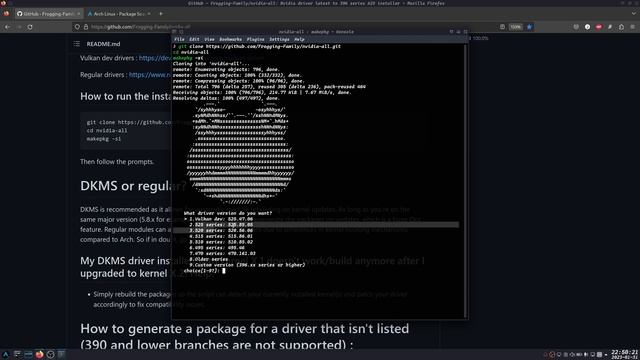The image size is (640, 360).
Task: Open Konsole View menu
Action: pyautogui.click(x=209, y=39)
